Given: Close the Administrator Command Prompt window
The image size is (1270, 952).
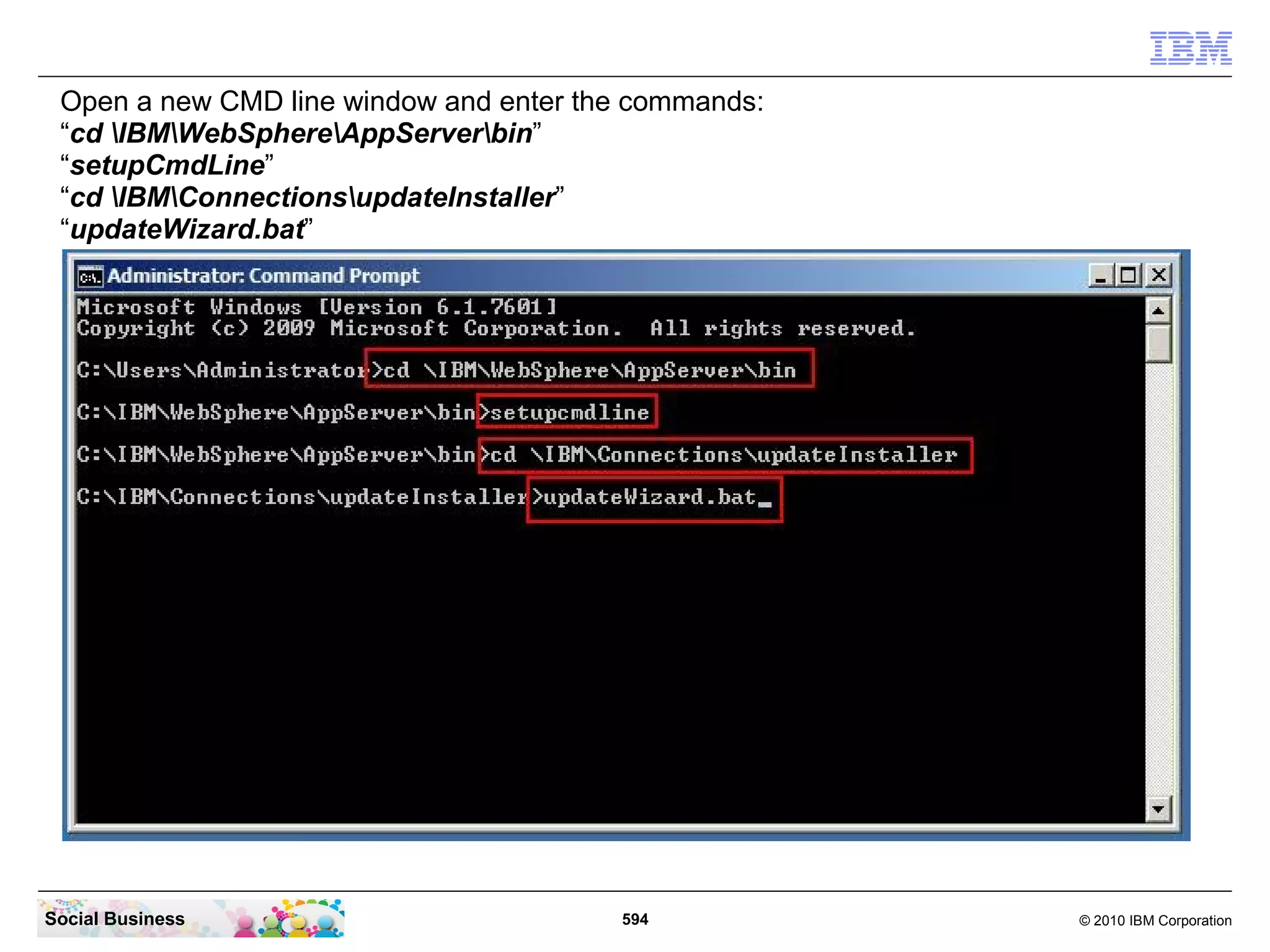Looking at the screenshot, I should [1158, 275].
